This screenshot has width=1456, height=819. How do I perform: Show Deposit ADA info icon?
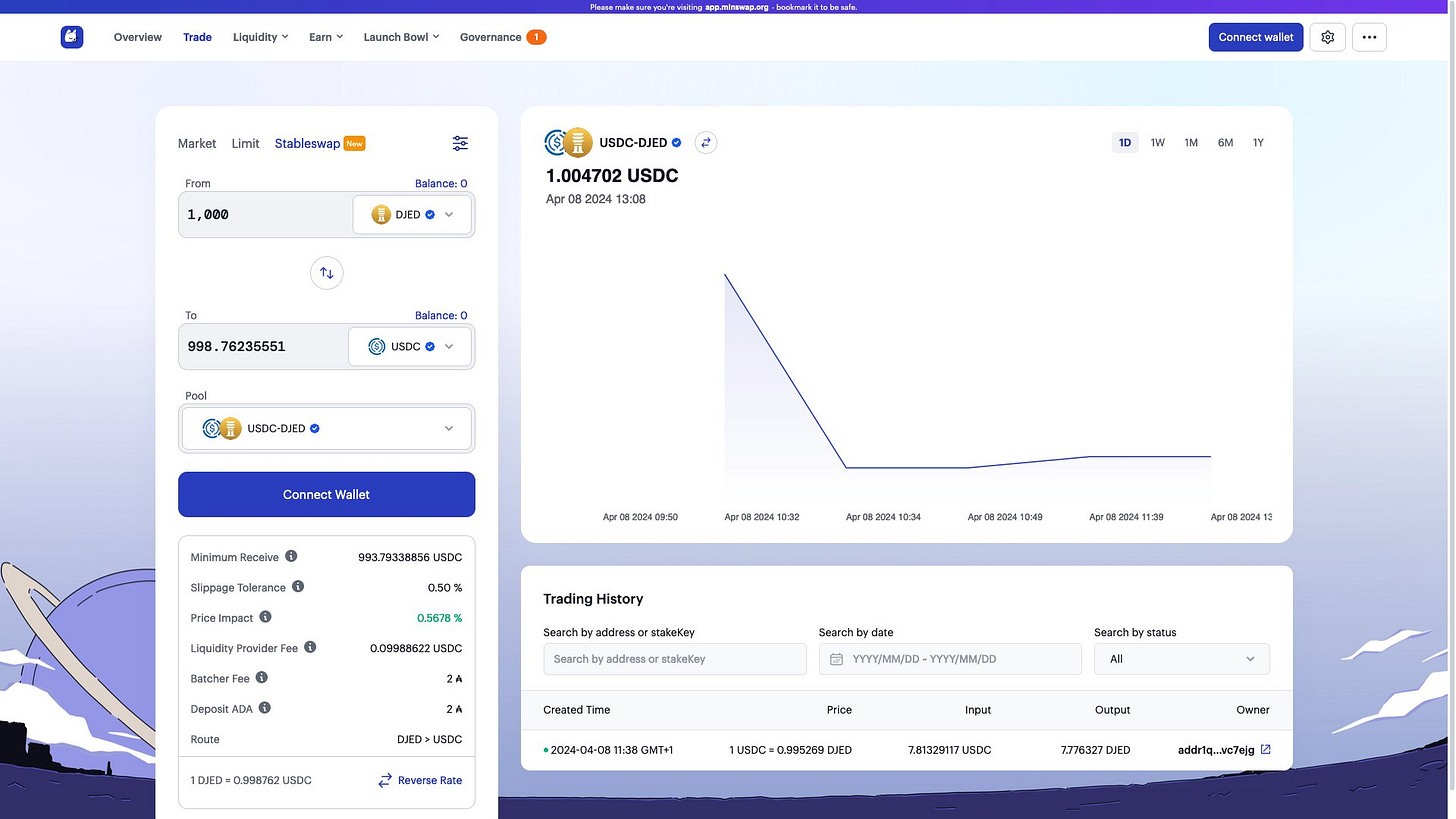[x=264, y=708]
